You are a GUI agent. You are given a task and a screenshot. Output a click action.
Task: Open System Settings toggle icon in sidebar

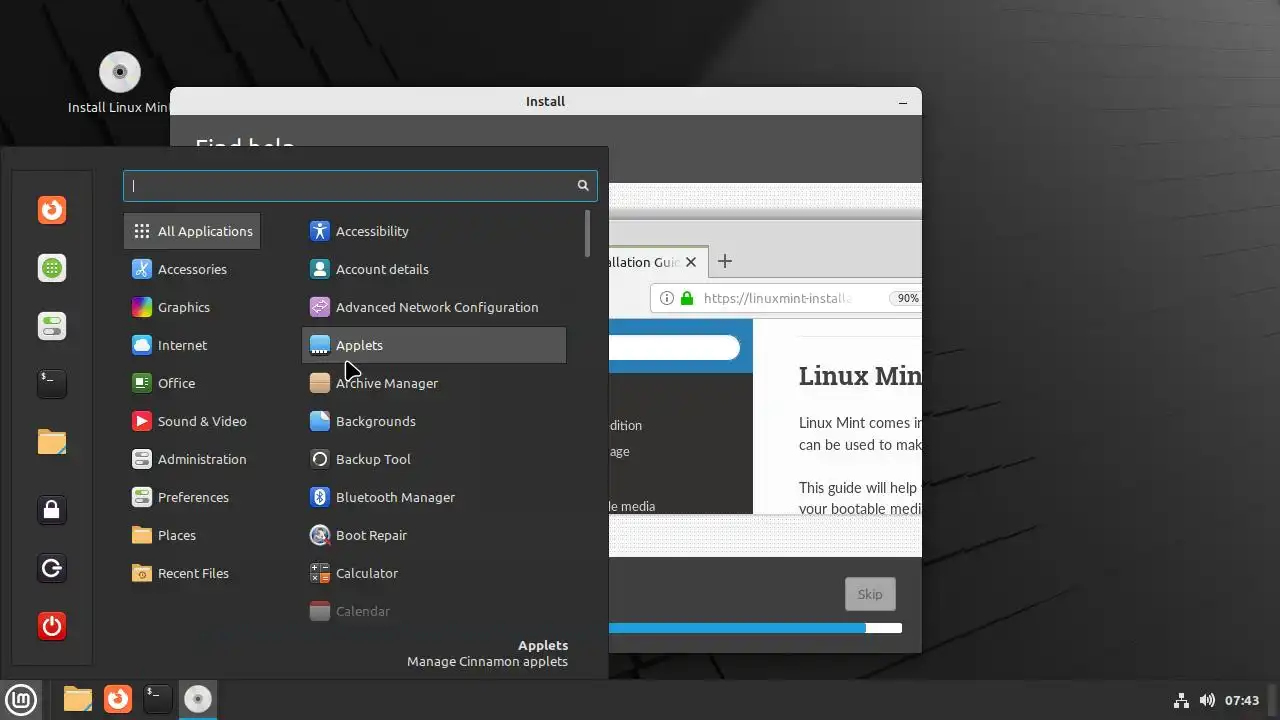coord(52,326)
